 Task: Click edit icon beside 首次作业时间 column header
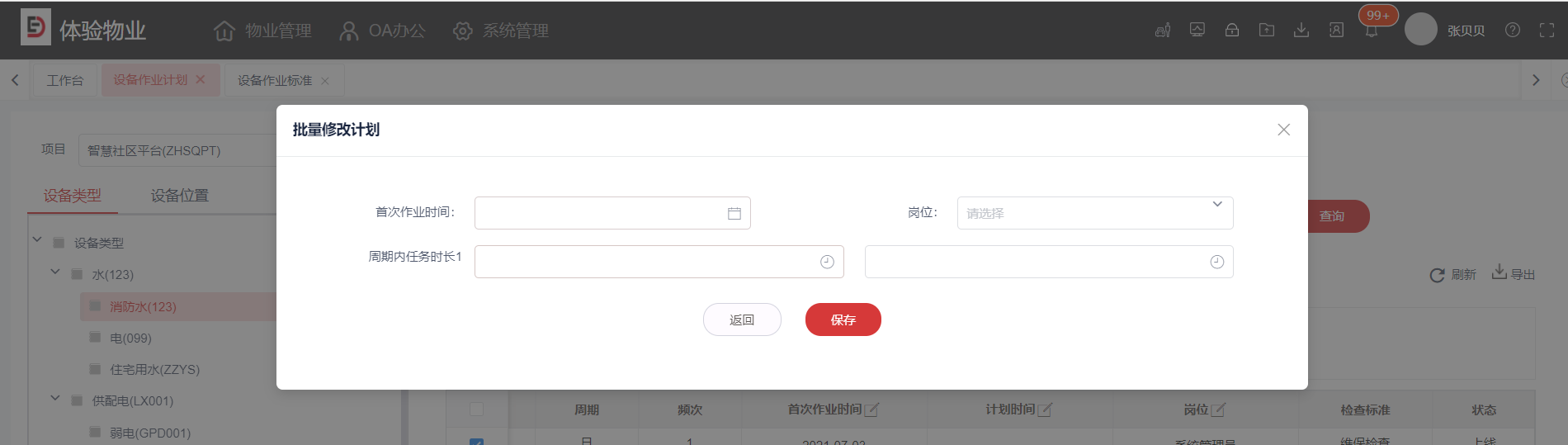click(872, 409)
